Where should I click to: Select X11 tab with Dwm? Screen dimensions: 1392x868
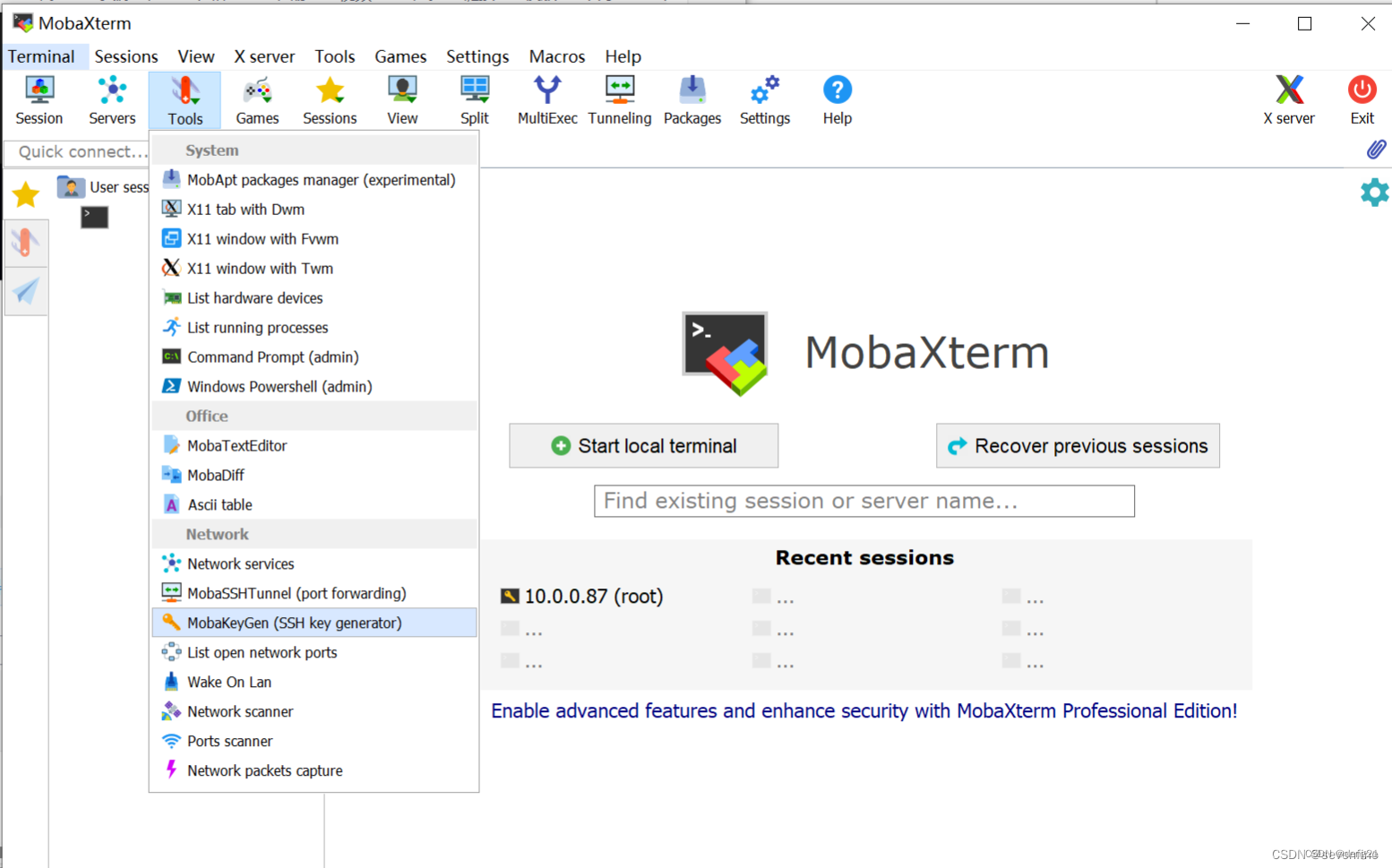pos(314,210)
